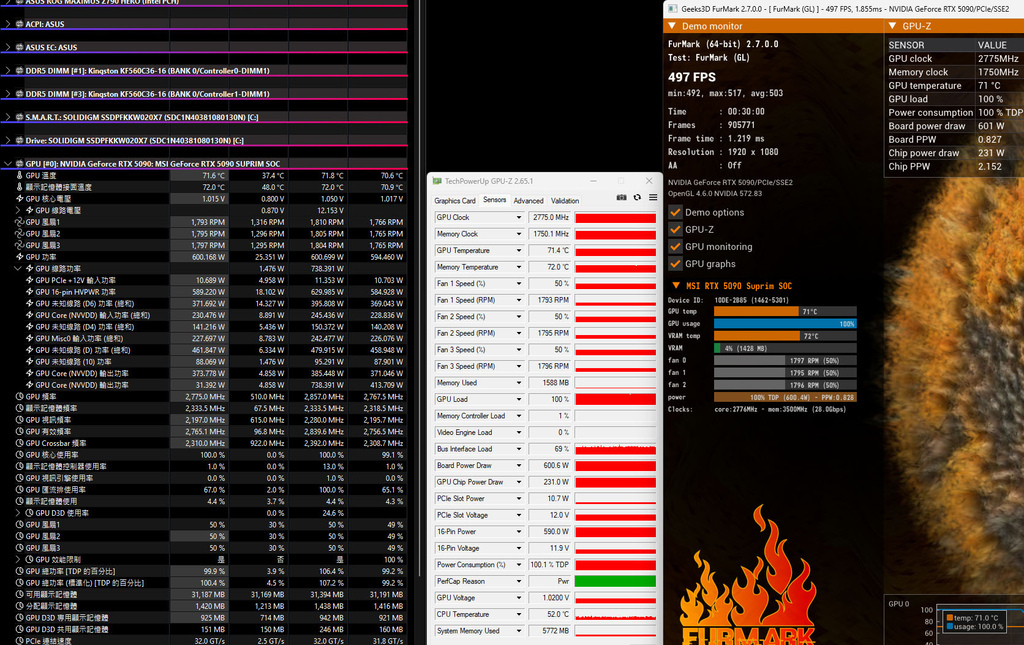Click clock icon beside GPU Crossbar 頻率

point(20,443)
